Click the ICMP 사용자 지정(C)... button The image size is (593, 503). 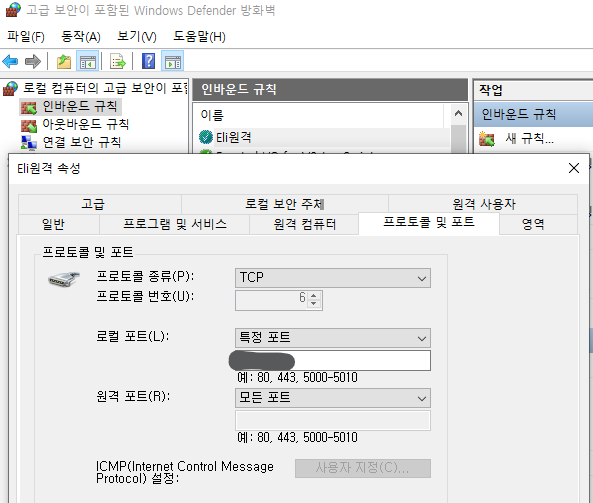pyautogui.click(x=363, y=468)
